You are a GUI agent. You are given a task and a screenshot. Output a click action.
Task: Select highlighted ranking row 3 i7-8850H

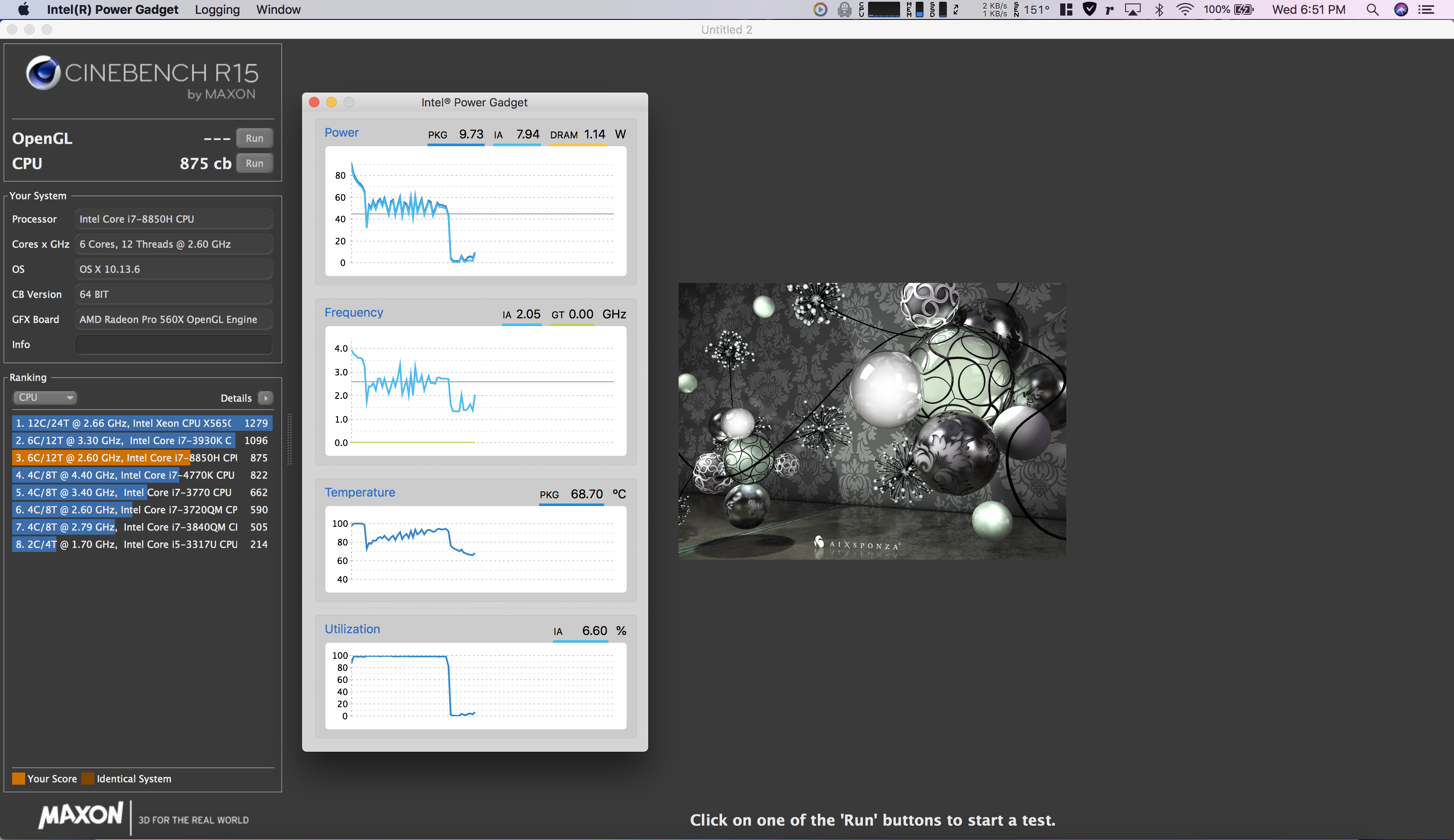coord(142,458)
